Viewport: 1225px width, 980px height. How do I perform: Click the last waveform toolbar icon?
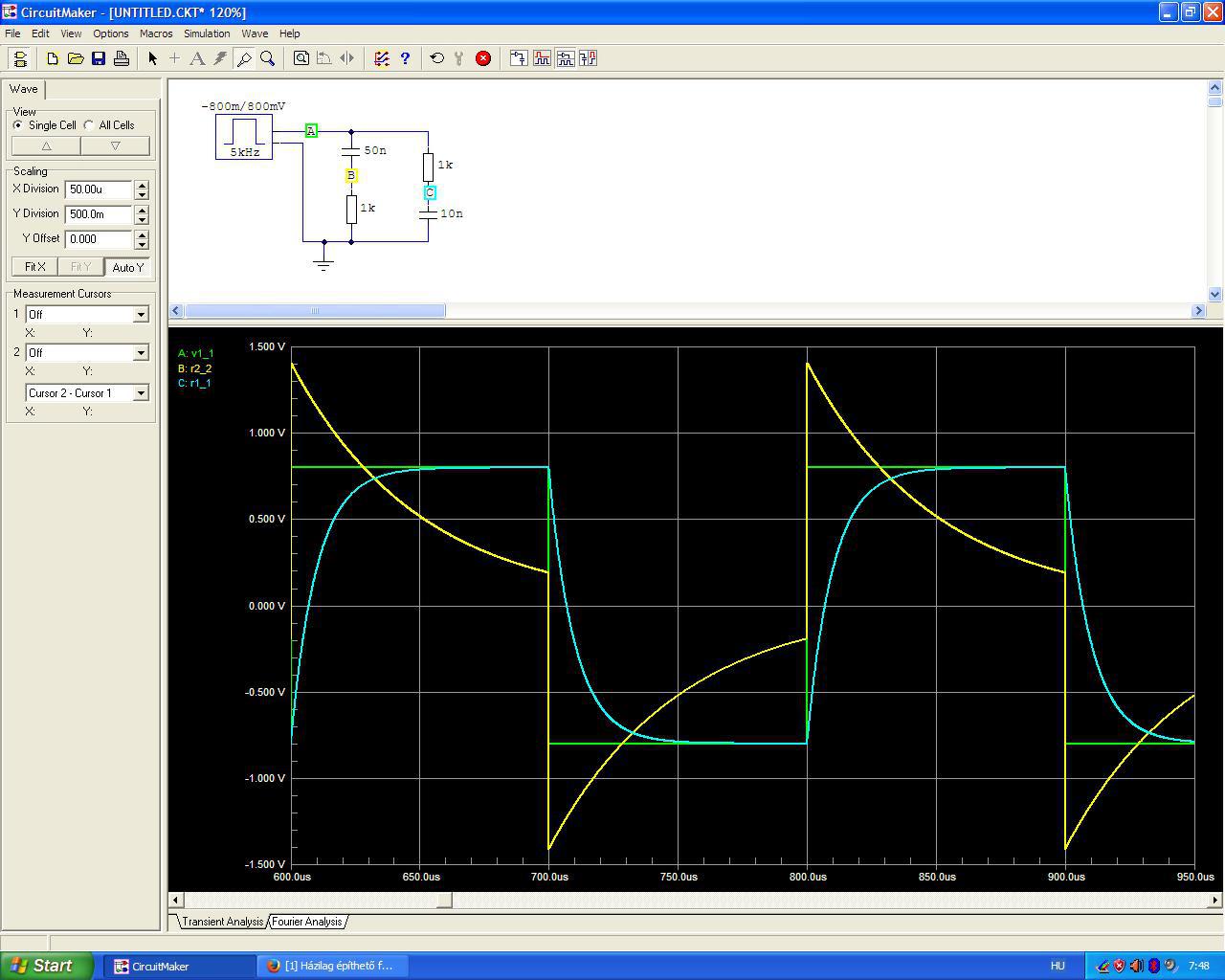[x=588, y=58]
